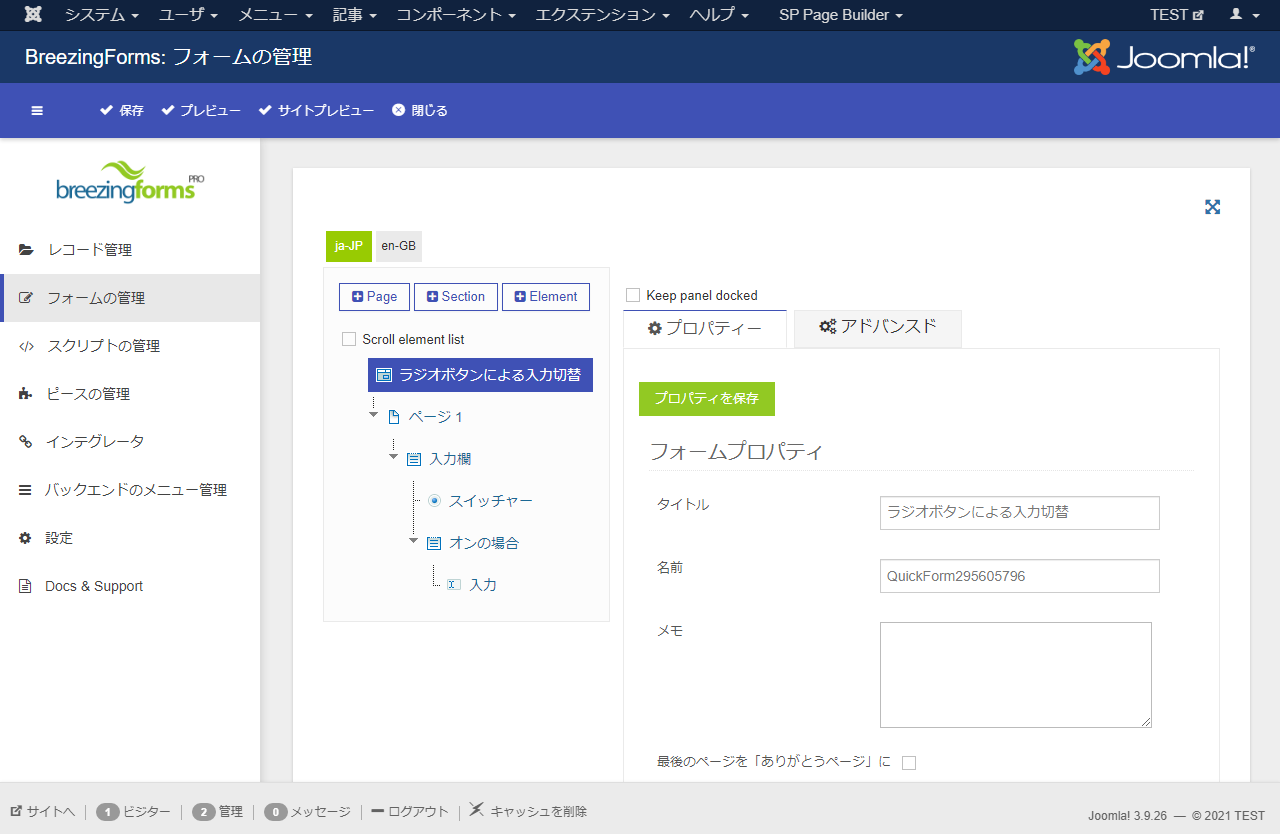Open レコード管理 in the sidebar
Image resolution: width=1280 pixels, height=834 pixels.
tap(89, 250)
